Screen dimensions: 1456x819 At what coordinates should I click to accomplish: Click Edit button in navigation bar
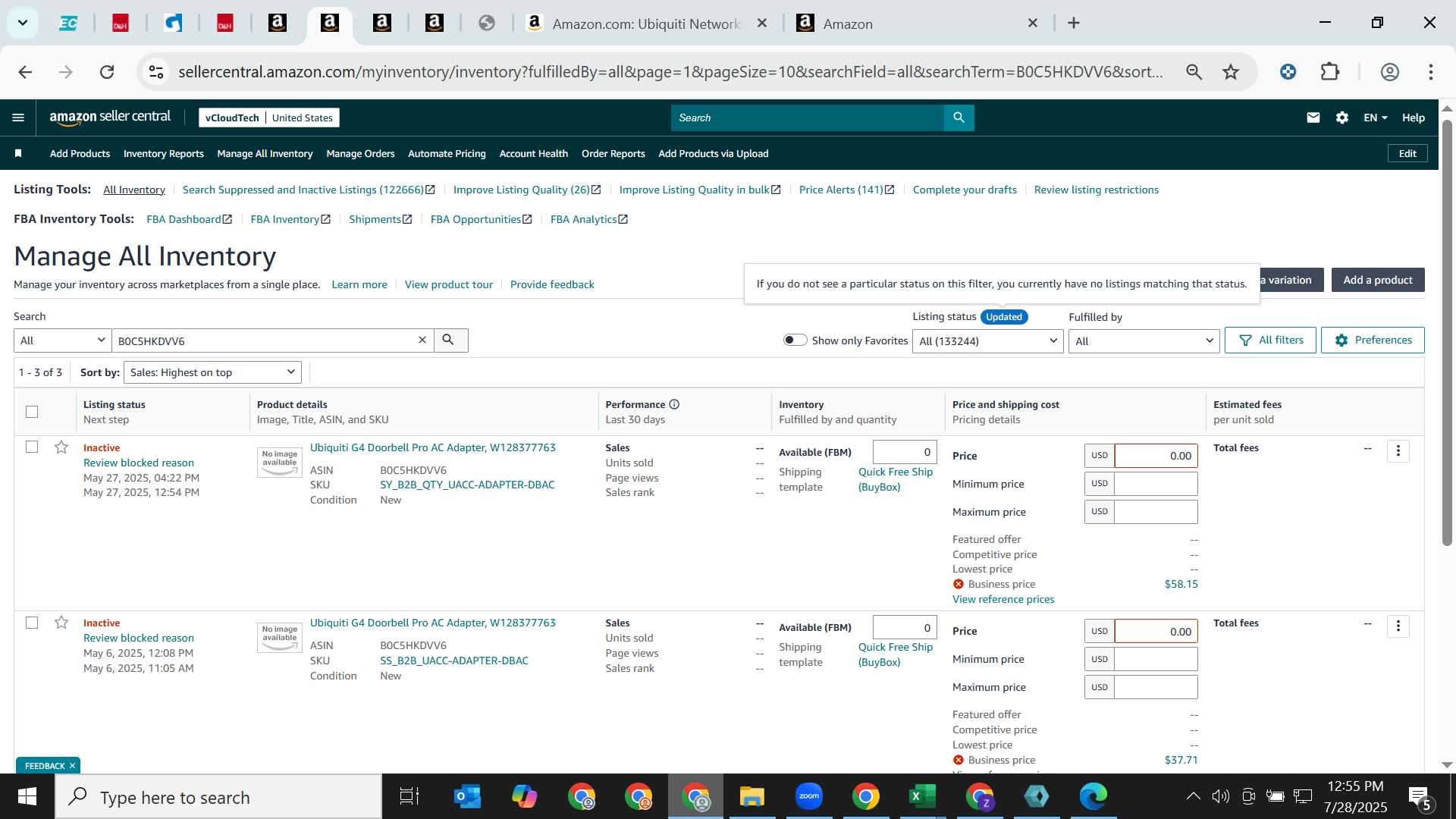(x=1407, y=153)
